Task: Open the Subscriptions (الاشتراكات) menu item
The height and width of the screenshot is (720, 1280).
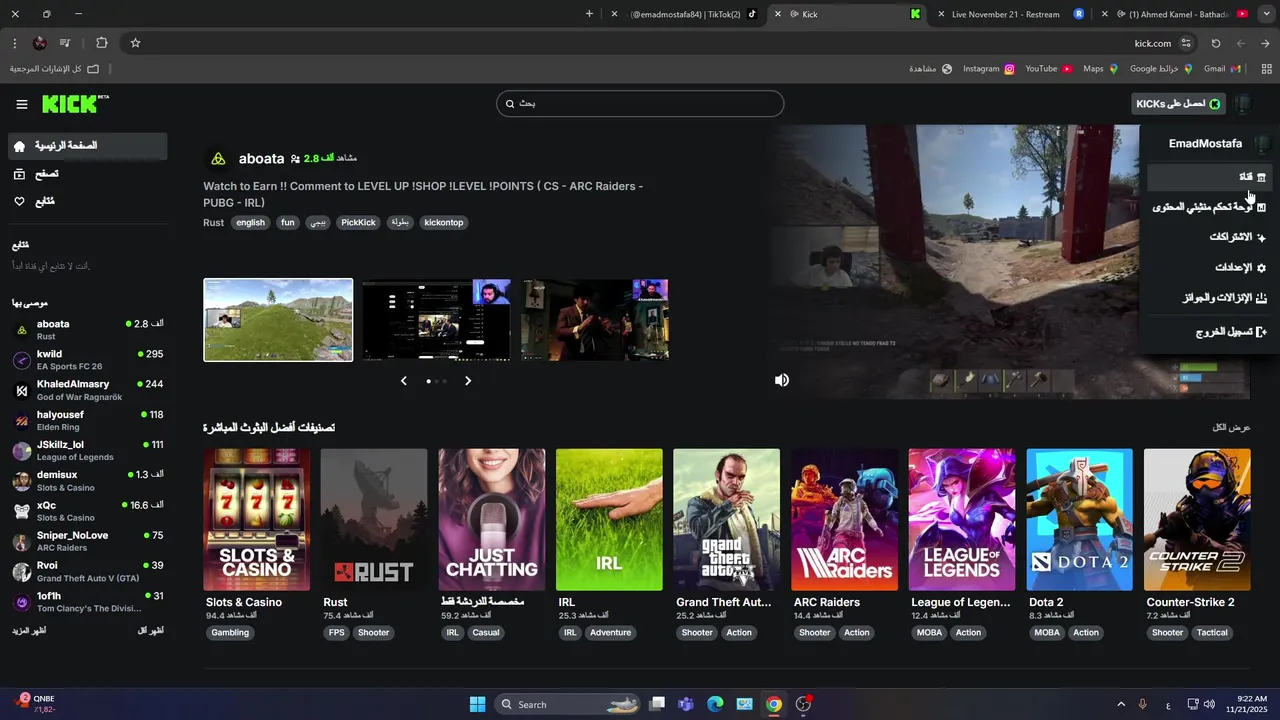Action: coord(1208,237)
